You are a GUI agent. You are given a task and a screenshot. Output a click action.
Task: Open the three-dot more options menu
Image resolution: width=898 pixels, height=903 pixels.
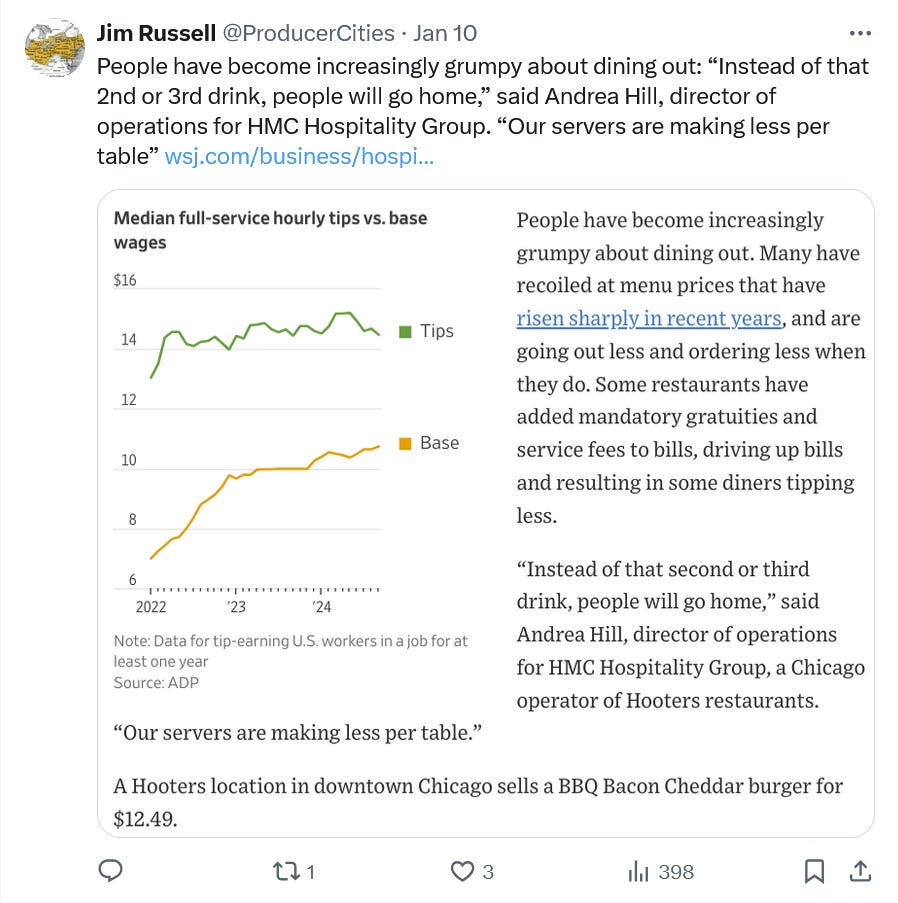[x=860, y=33]
